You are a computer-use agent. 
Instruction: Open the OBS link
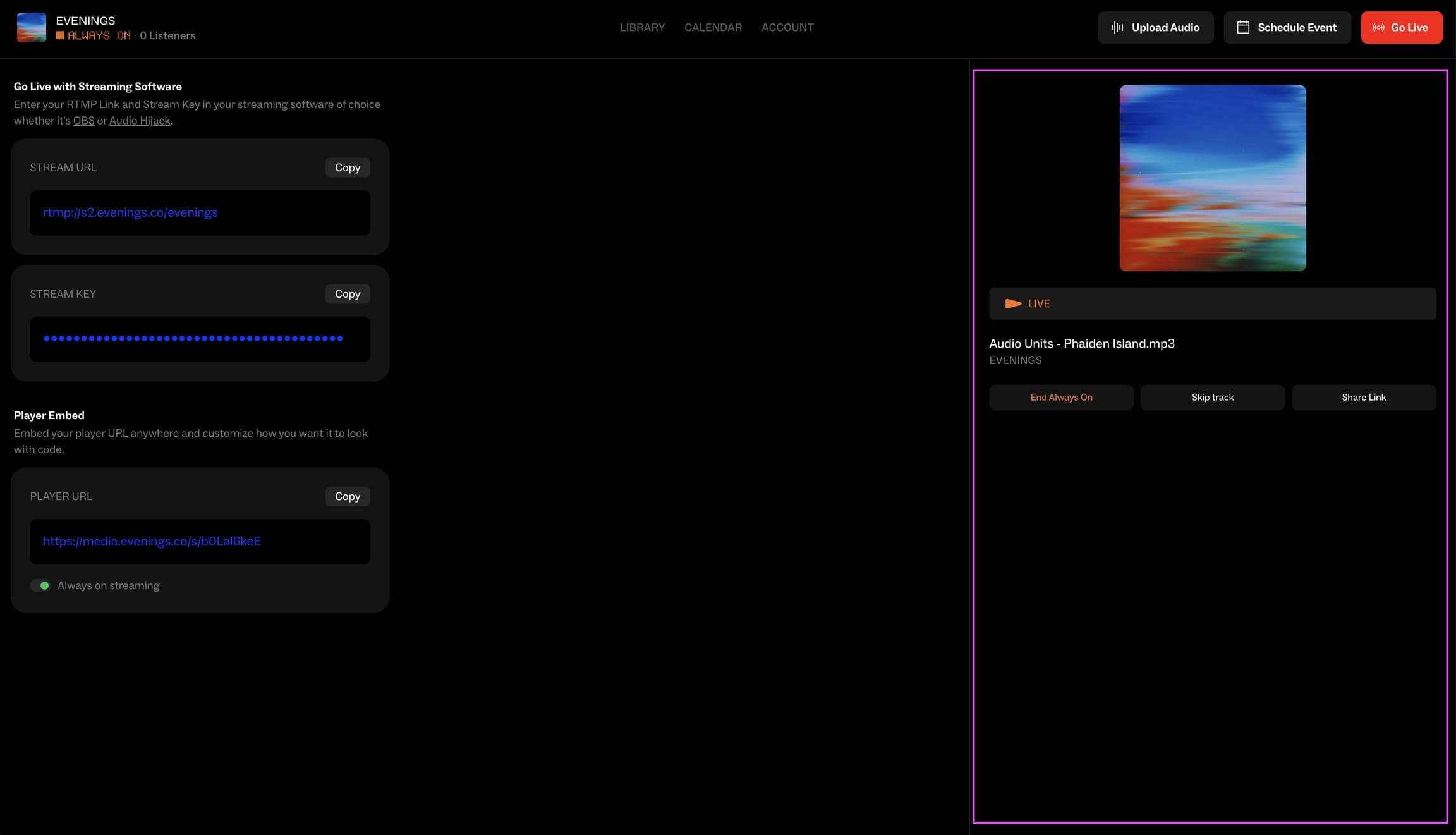(x=83, y=121)
